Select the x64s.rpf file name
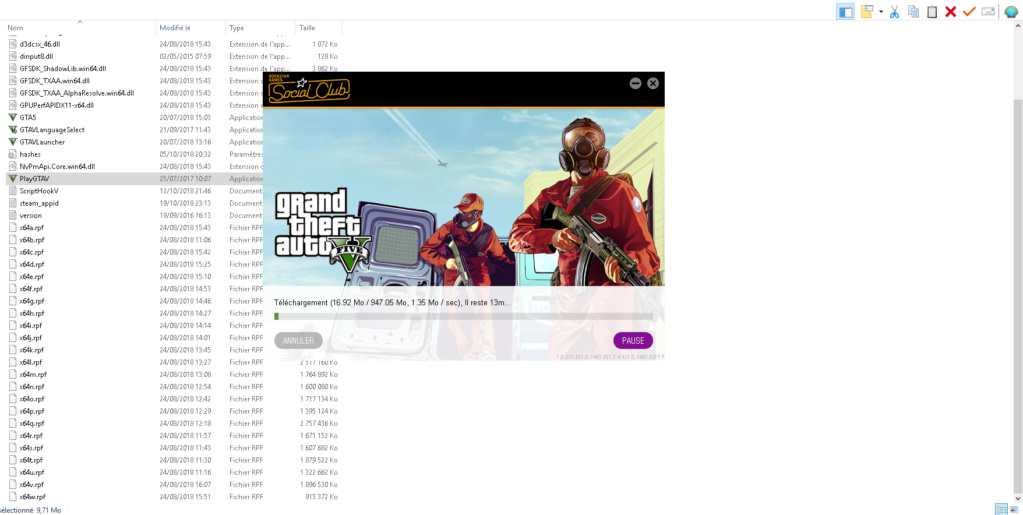The image size is (1023, 515). [x=31, y=448]
